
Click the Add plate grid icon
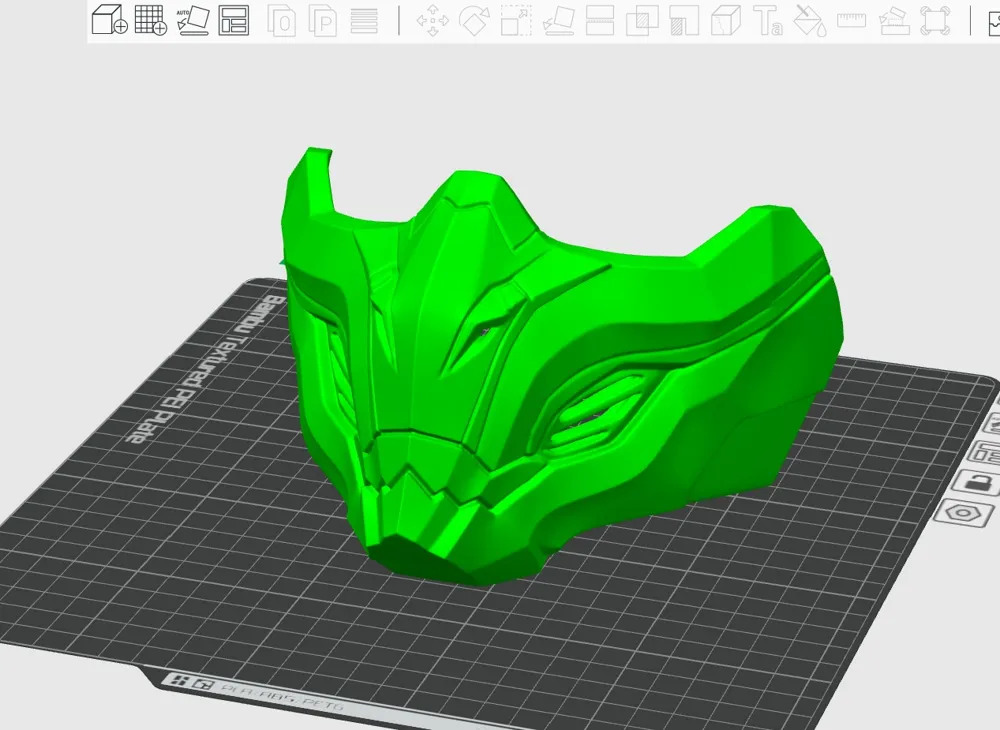click(x=151, y=20)
